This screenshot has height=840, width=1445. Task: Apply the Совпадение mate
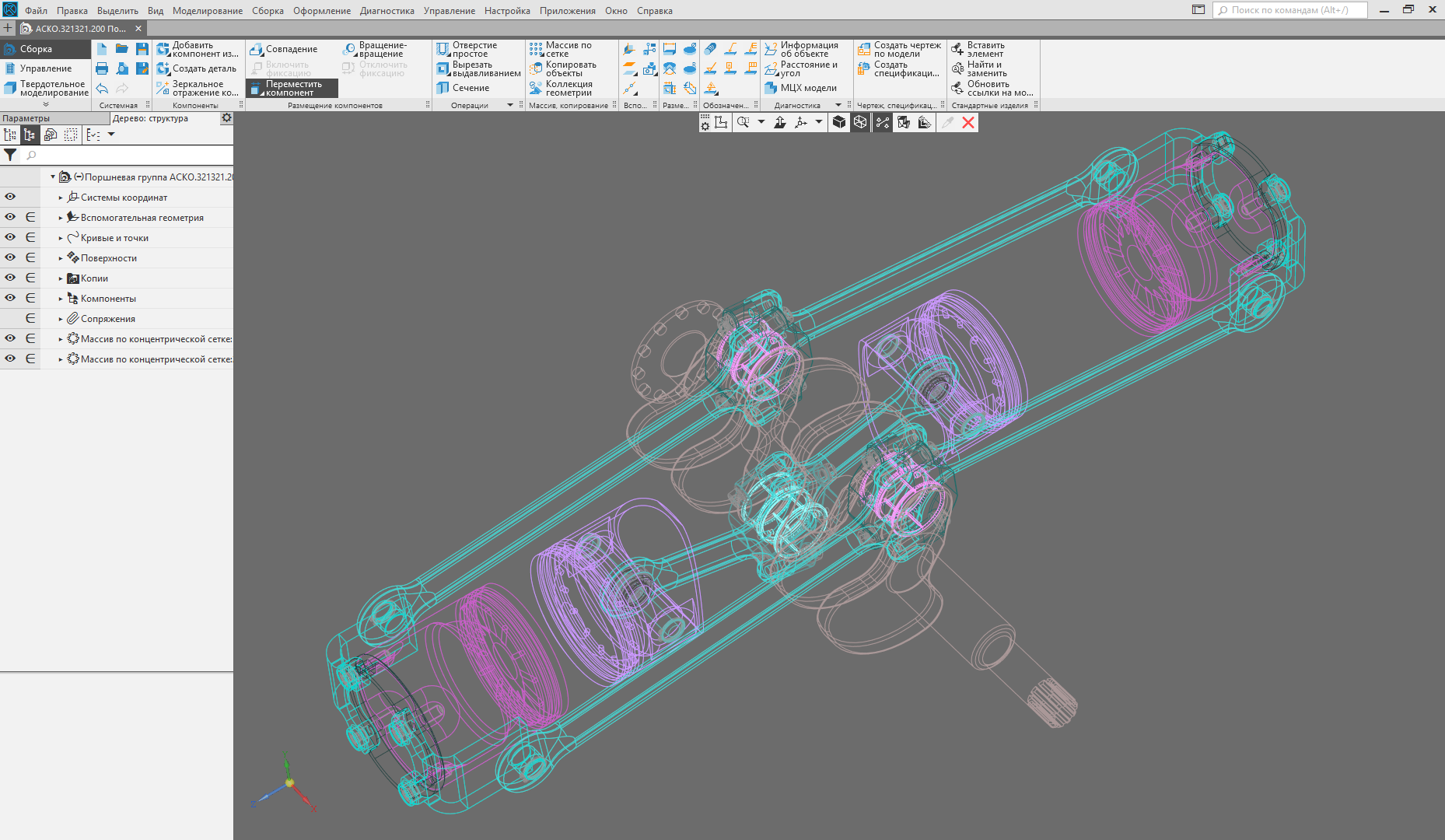click(284, 49)
